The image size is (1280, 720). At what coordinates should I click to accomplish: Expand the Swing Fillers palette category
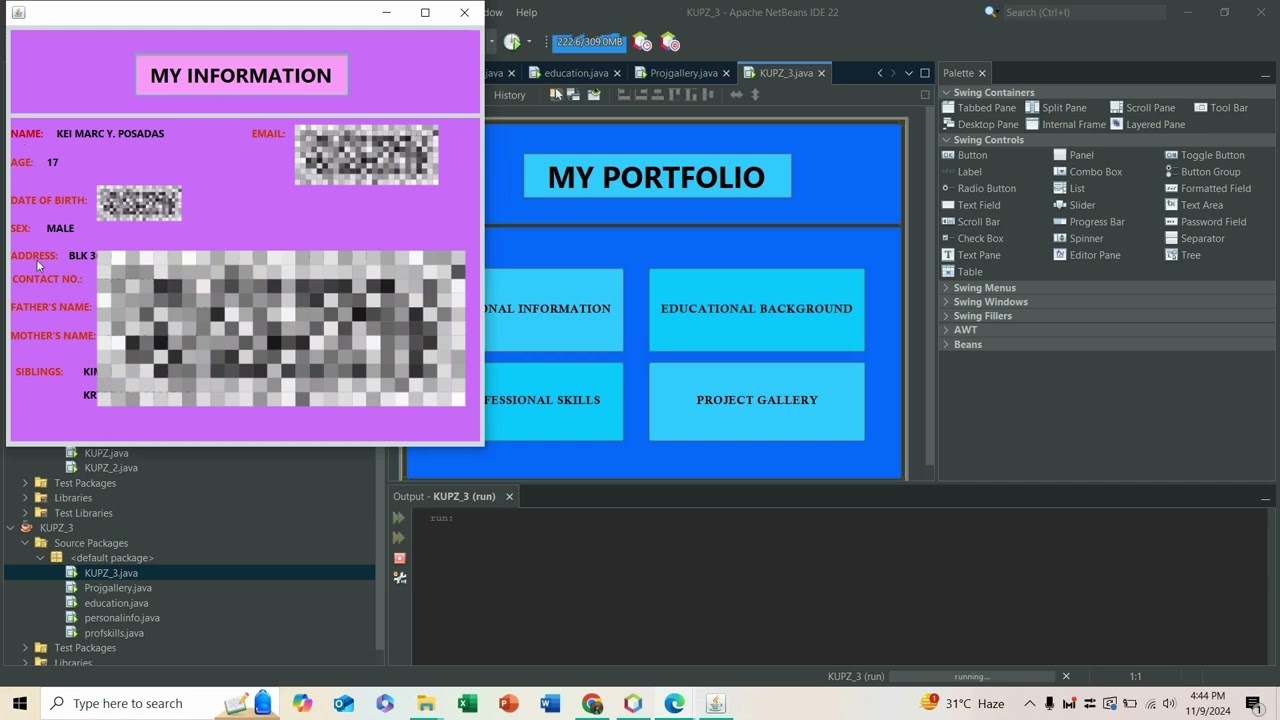pyautogui.click(x=946, y=316)
